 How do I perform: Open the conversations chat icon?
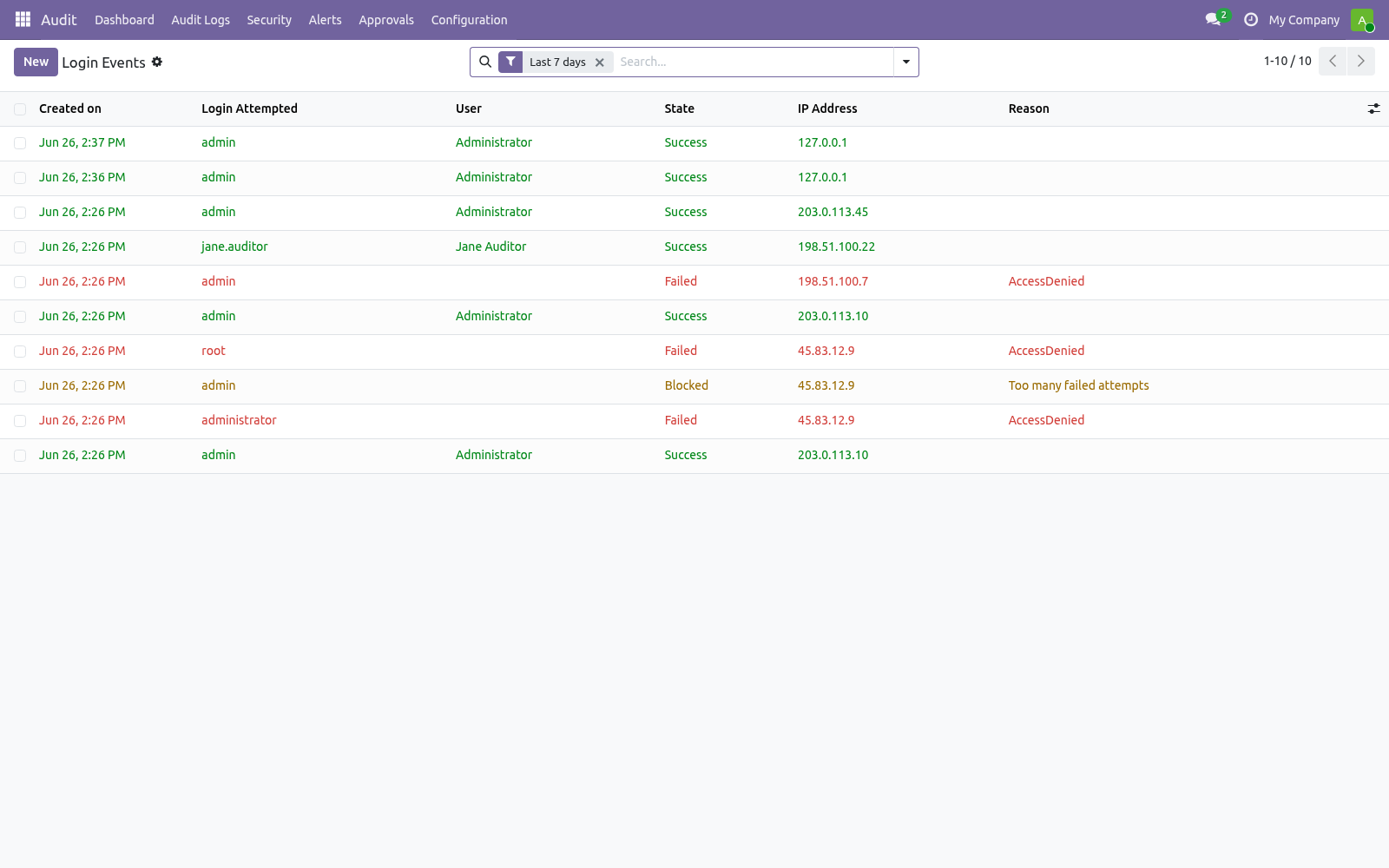[1213, 19]
